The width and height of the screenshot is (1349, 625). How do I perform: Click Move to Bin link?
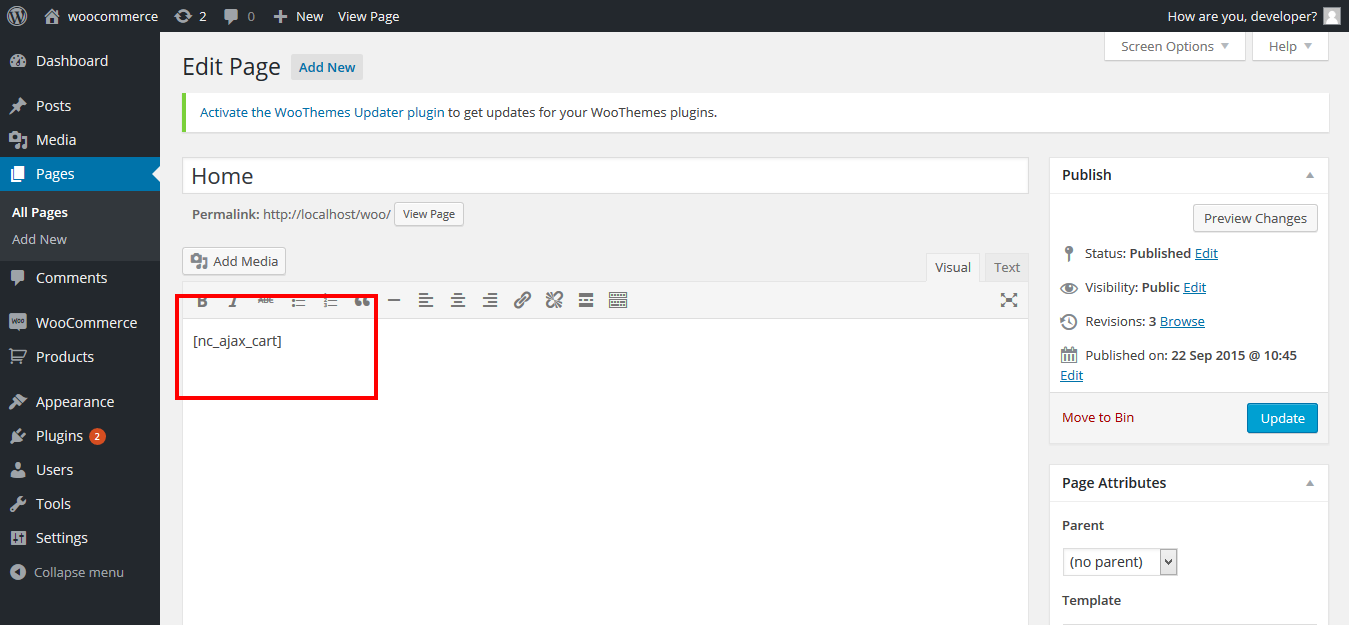tap(1098, 417)
